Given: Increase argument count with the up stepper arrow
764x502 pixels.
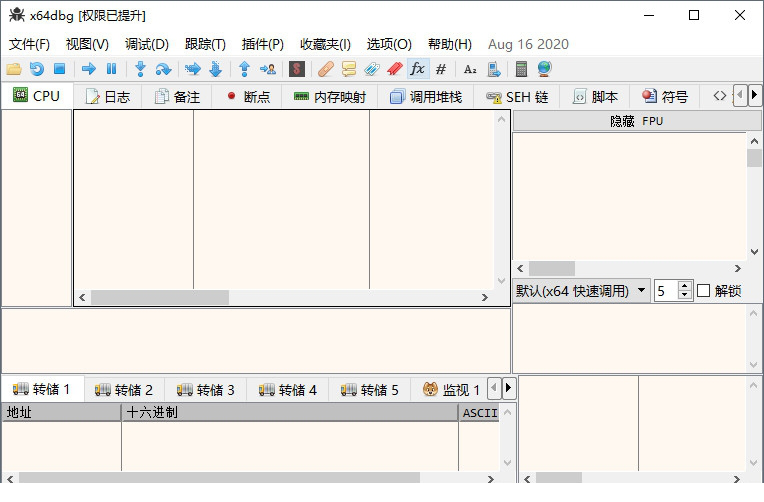Looking at the screenshot, I should point(685,286).
